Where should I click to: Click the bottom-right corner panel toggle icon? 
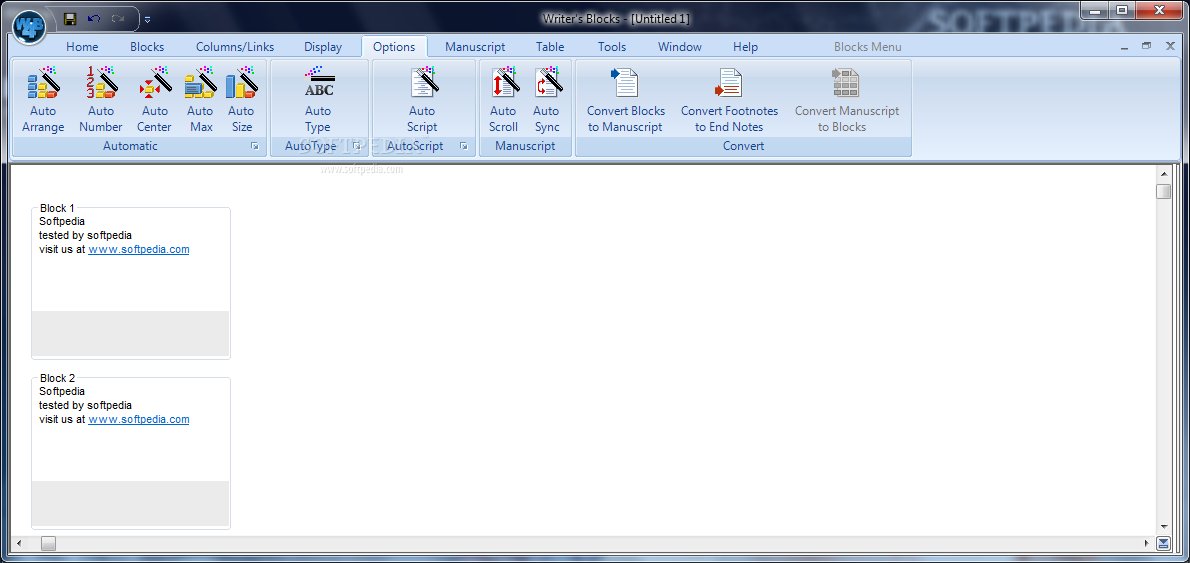1163,543
